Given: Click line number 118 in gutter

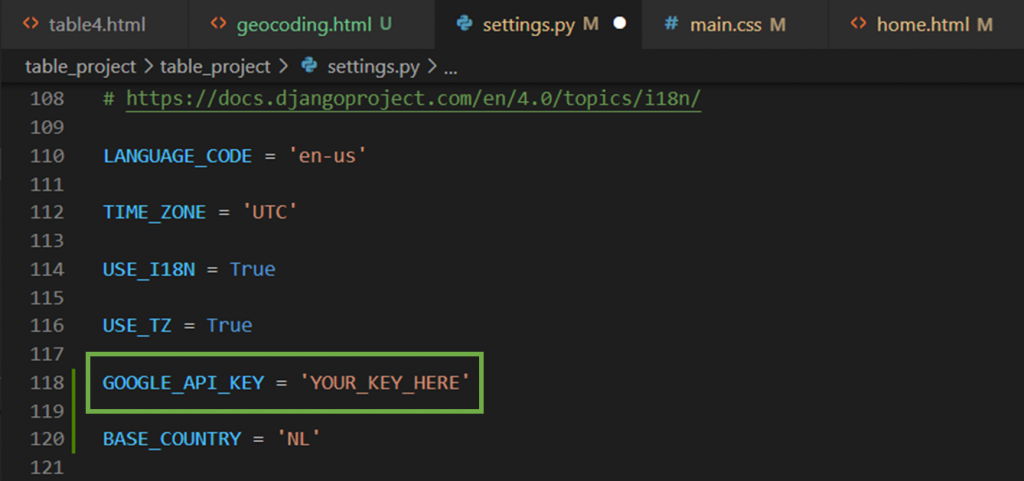Looking at the screenshot, I should (x=47, y=382).
